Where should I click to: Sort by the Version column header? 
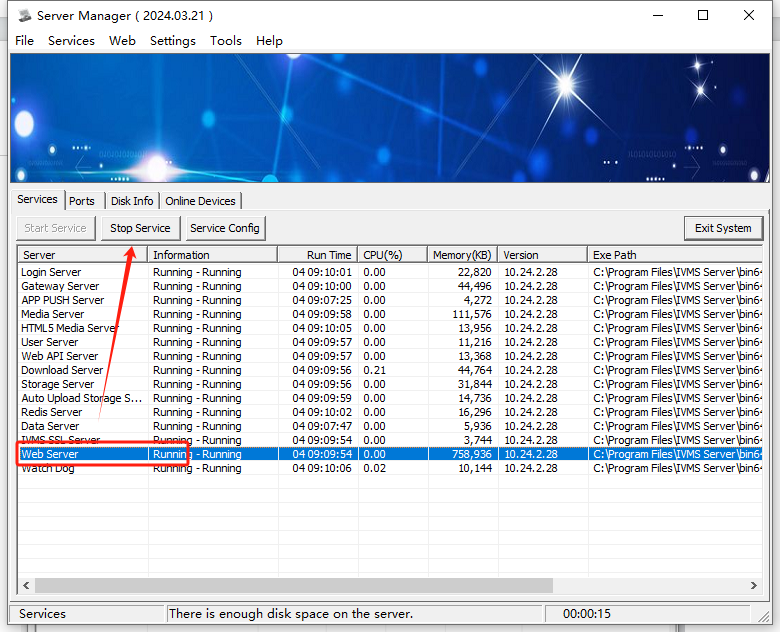tap(543, 255)
